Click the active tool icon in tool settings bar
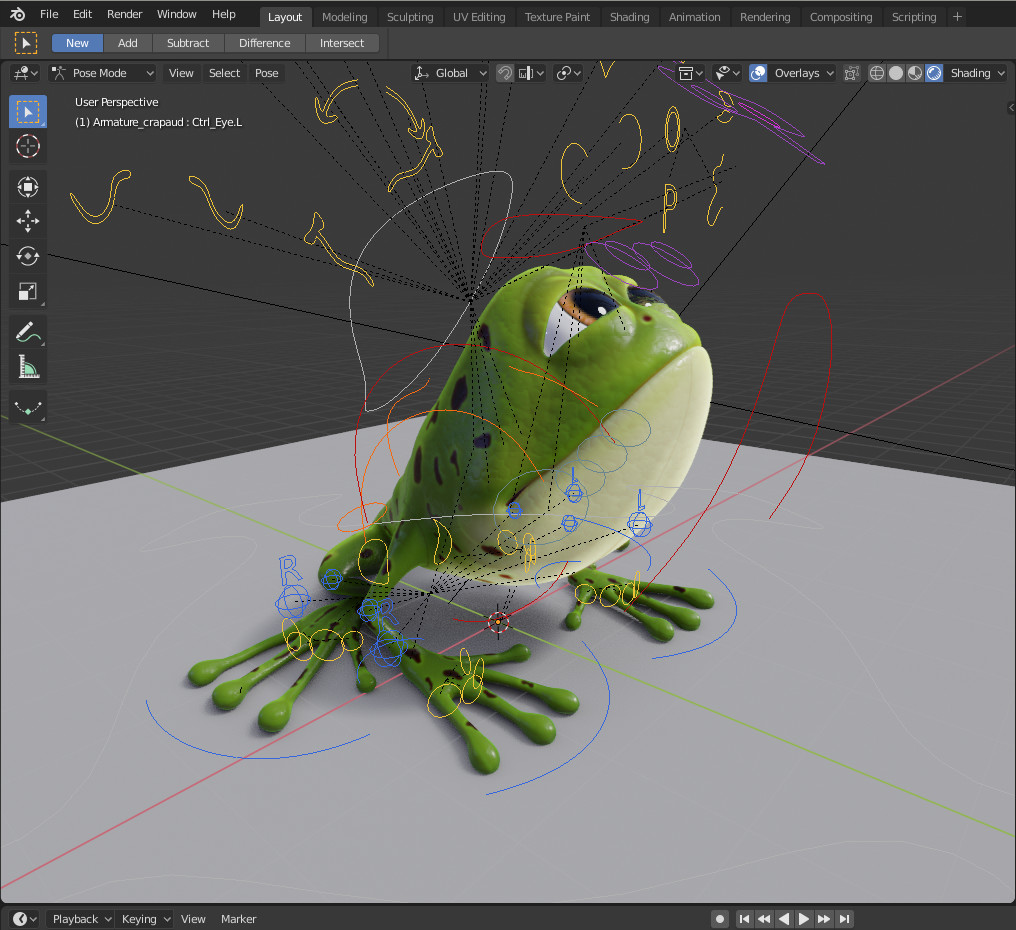 click(25, 43)
